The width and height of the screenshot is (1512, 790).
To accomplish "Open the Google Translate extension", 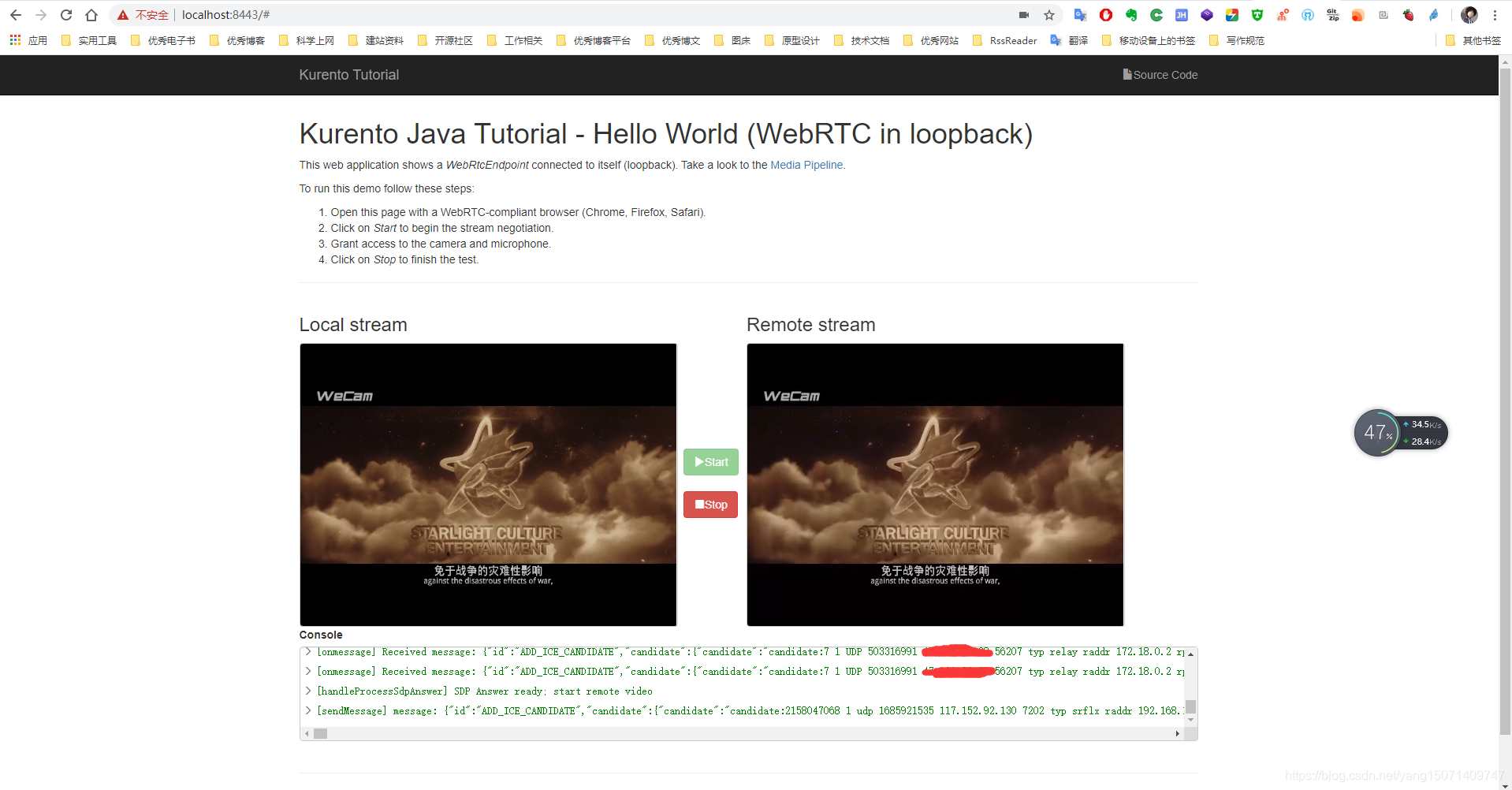I will point(1081,15).
